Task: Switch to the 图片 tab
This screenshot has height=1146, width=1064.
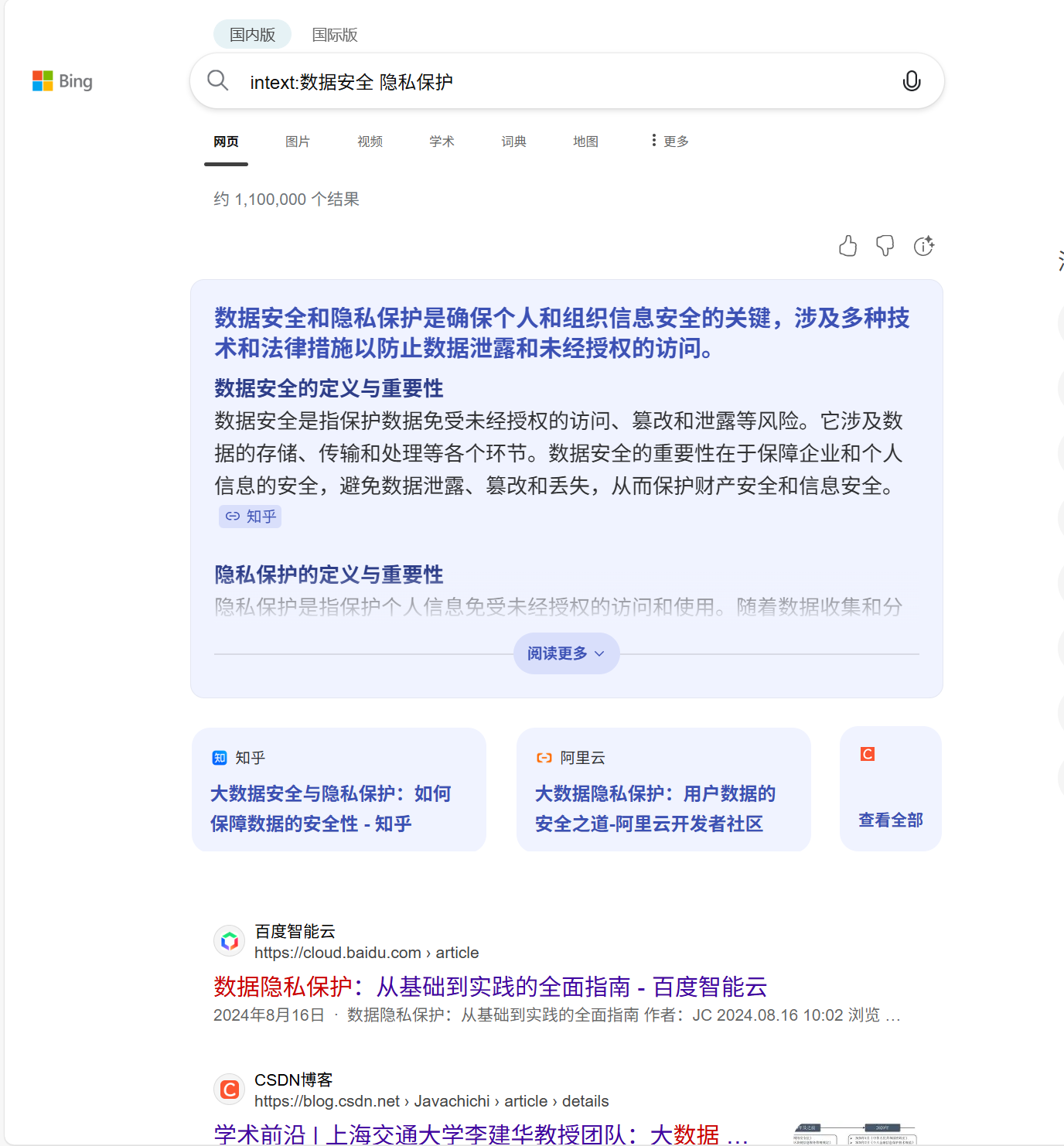Action: click(x=298, y=141)
